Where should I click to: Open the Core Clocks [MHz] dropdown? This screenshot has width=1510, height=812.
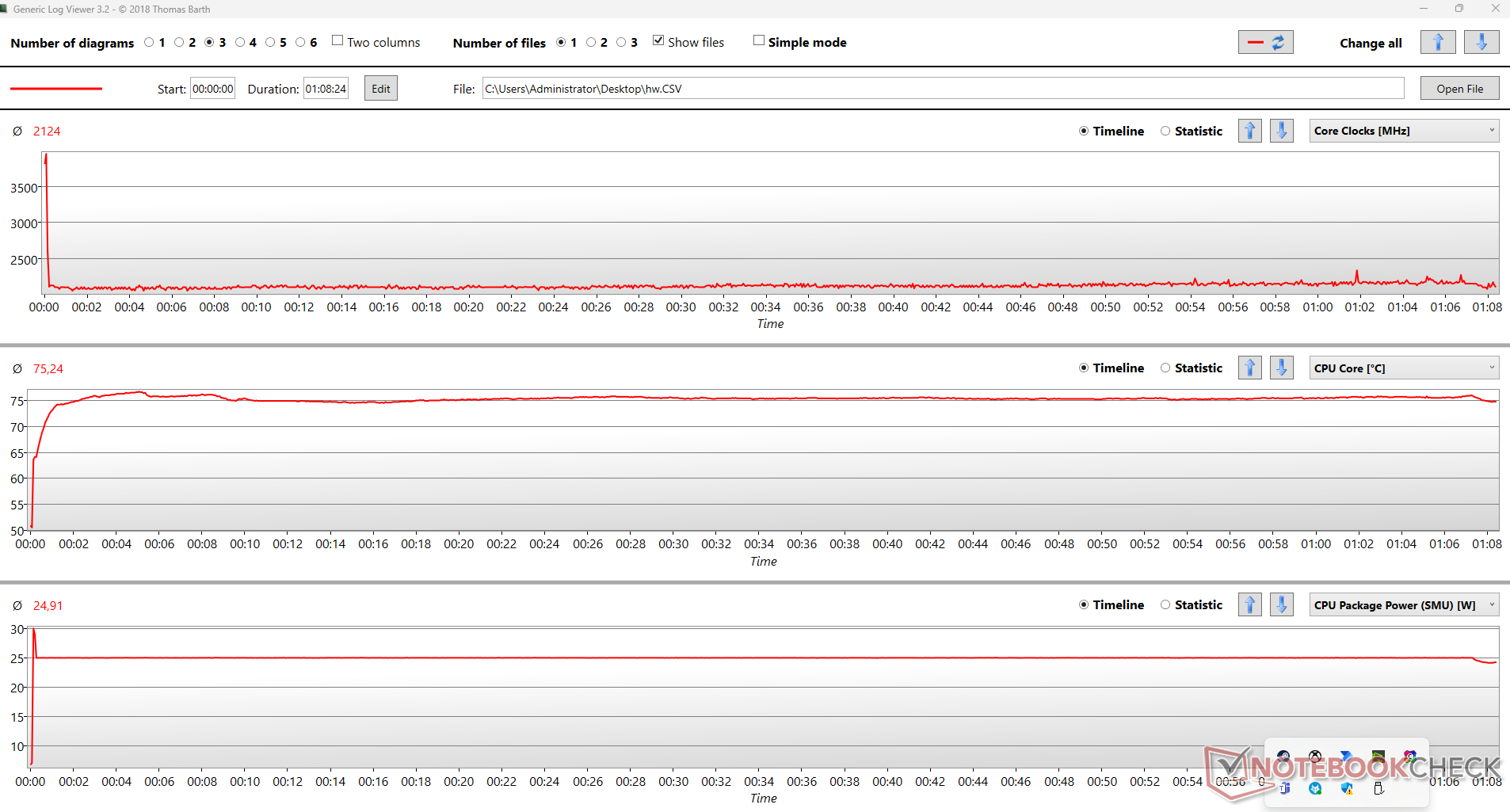coord(1404,131)
